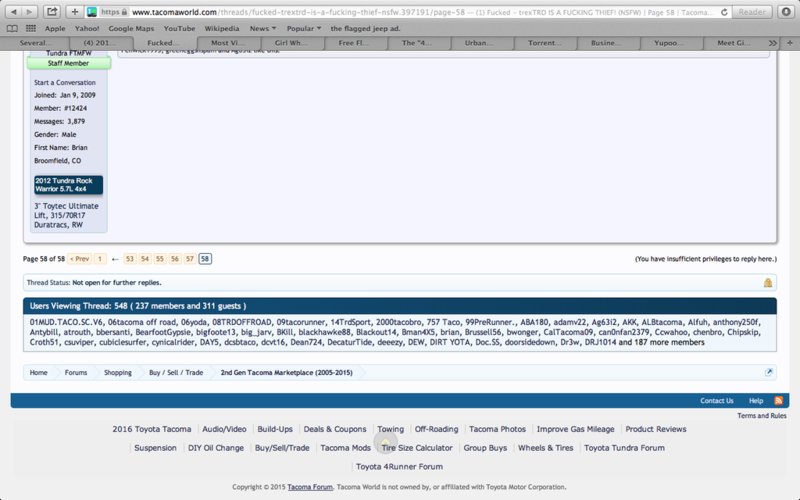
Task: Open Wikipedia bookmark
Action: pyautogui.click(x=221, y=29)
